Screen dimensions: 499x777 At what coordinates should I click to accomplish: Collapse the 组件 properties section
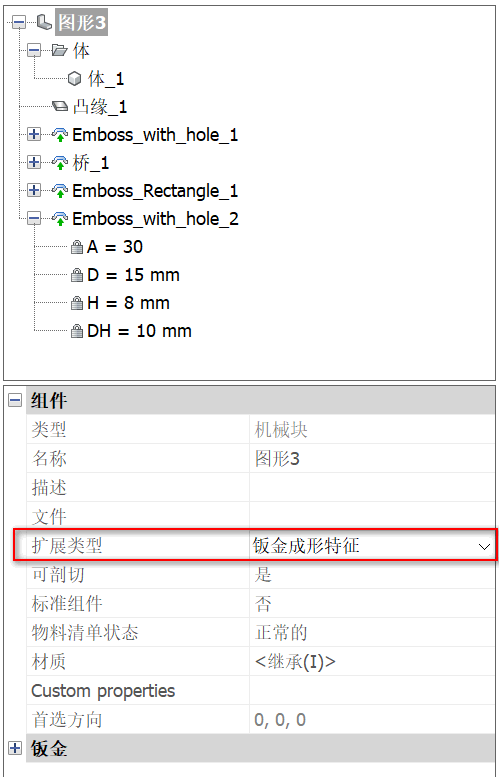point(15,400)
